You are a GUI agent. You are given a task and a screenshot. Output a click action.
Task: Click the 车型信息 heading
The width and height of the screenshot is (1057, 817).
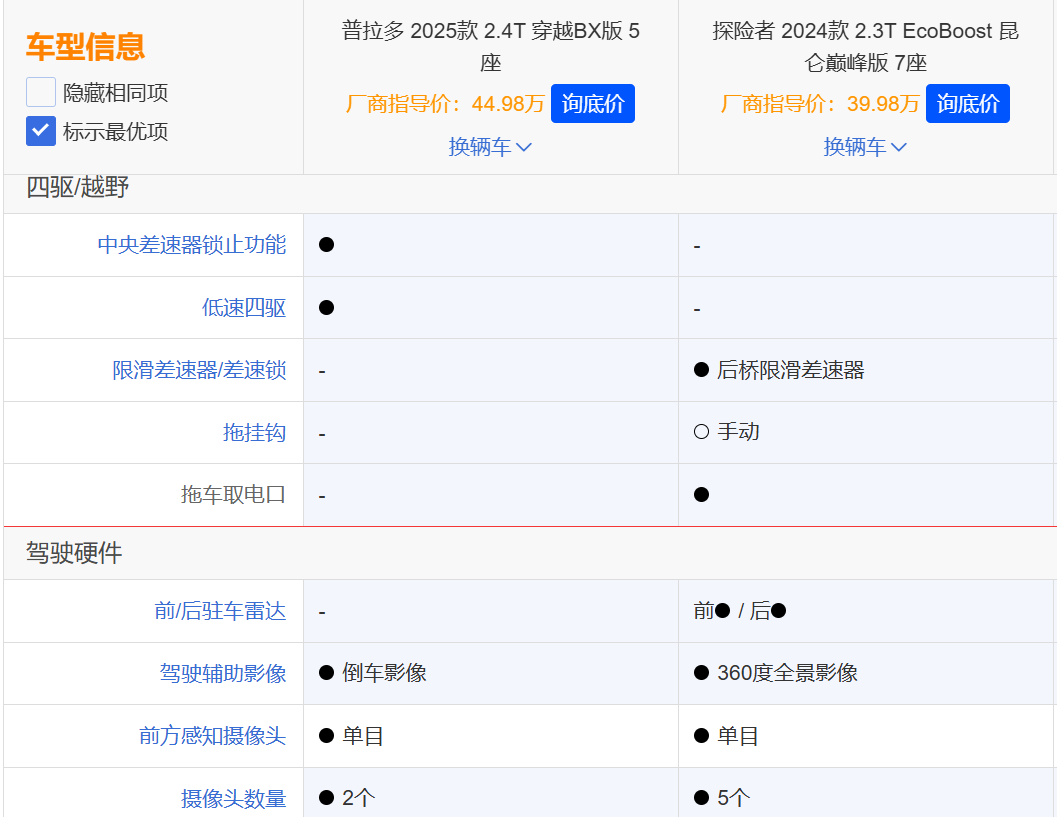point(86,47)
